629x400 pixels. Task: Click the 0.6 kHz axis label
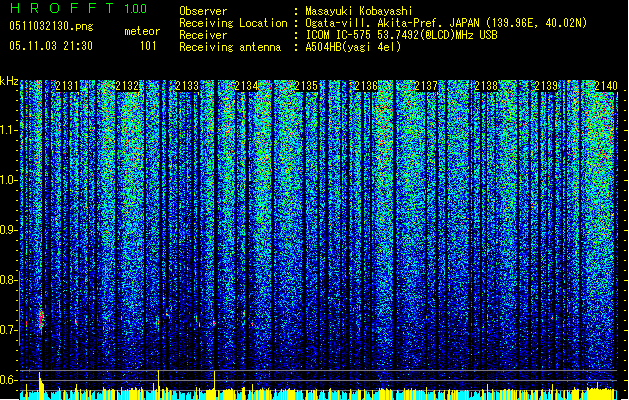coord(8,380)
